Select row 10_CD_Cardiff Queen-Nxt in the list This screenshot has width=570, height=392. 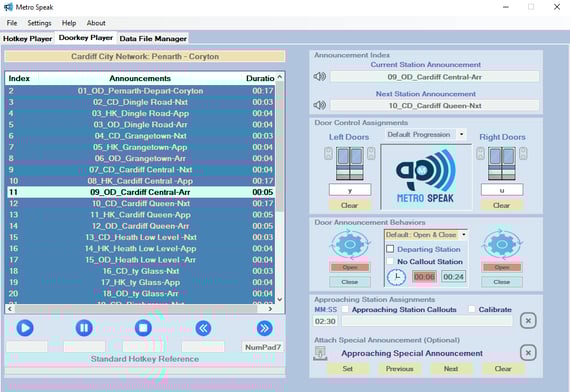pos(141,203)
